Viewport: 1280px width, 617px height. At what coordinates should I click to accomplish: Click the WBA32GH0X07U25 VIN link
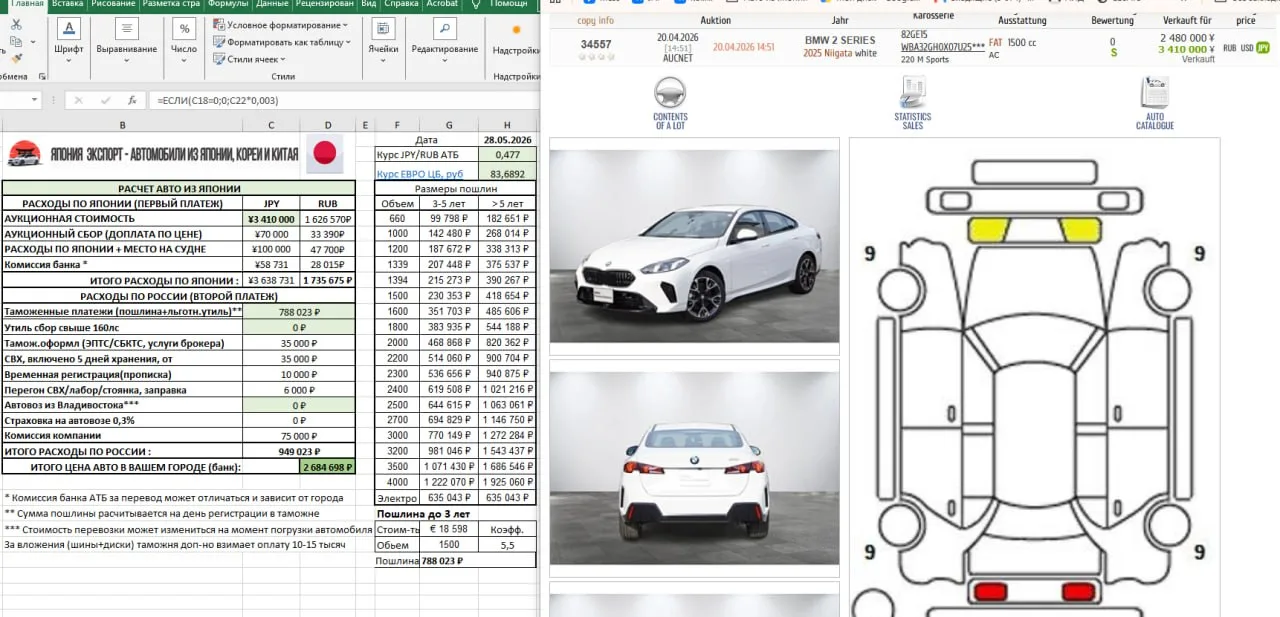point(942,47)
